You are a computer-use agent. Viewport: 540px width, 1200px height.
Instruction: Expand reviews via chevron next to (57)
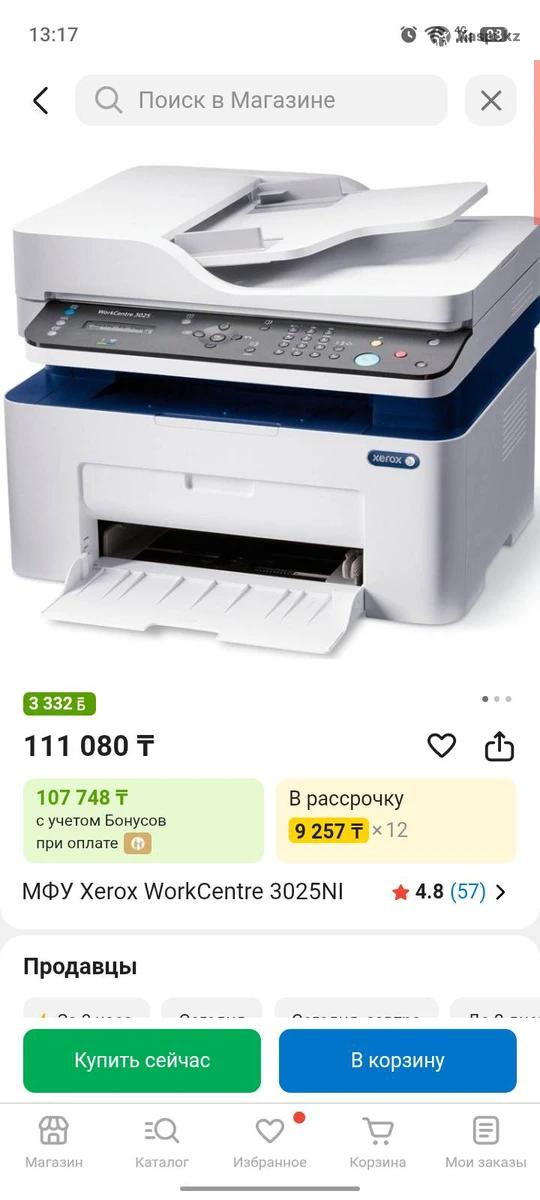point(501,892)
